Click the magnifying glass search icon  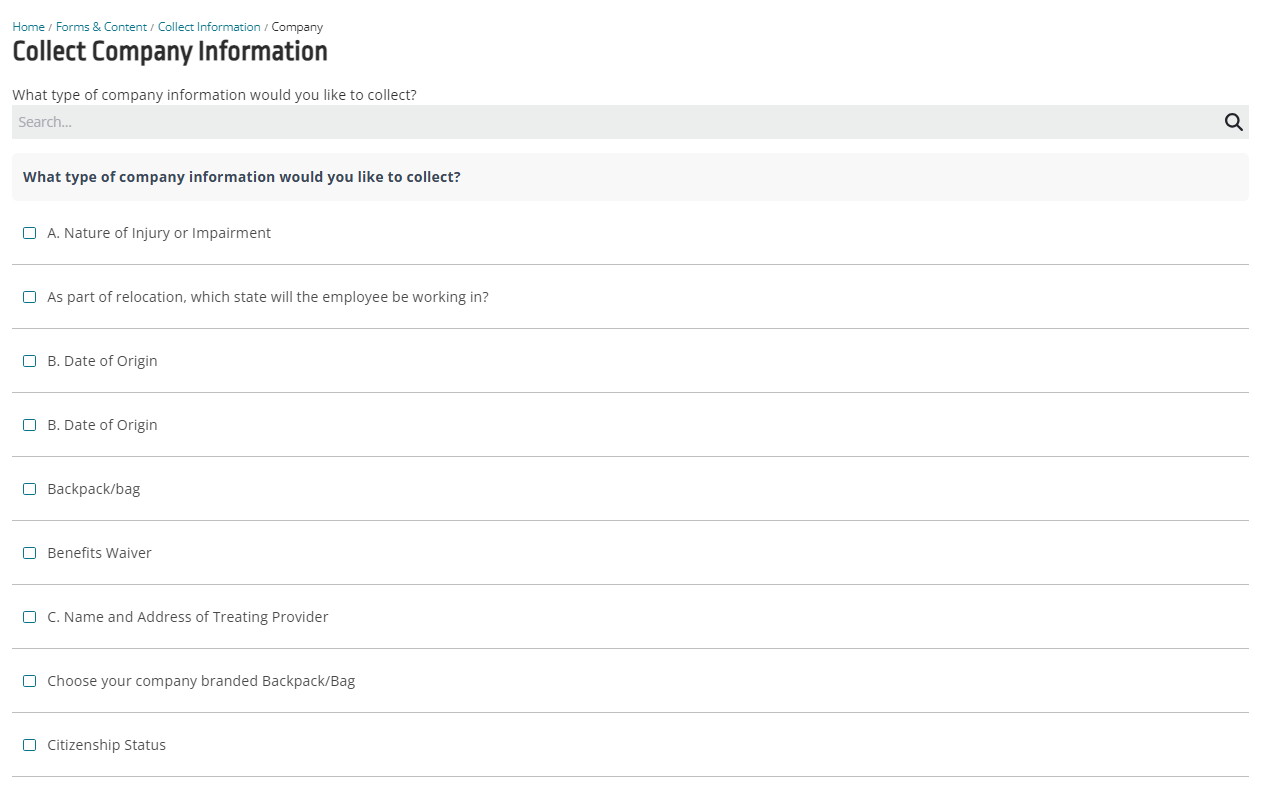(x=1233, y=122)
